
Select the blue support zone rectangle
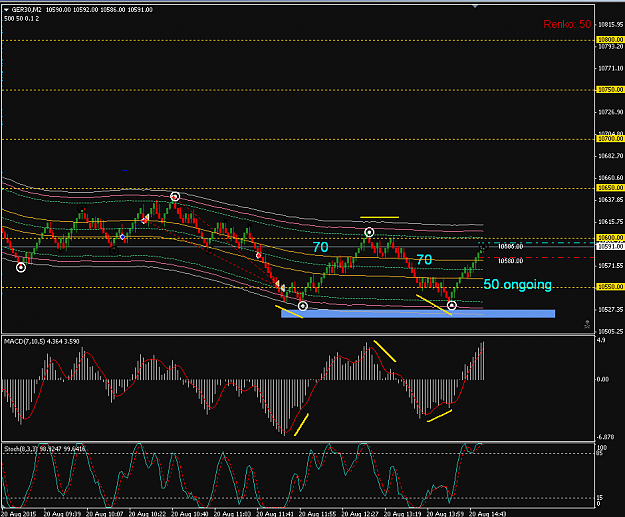(418, 314)
